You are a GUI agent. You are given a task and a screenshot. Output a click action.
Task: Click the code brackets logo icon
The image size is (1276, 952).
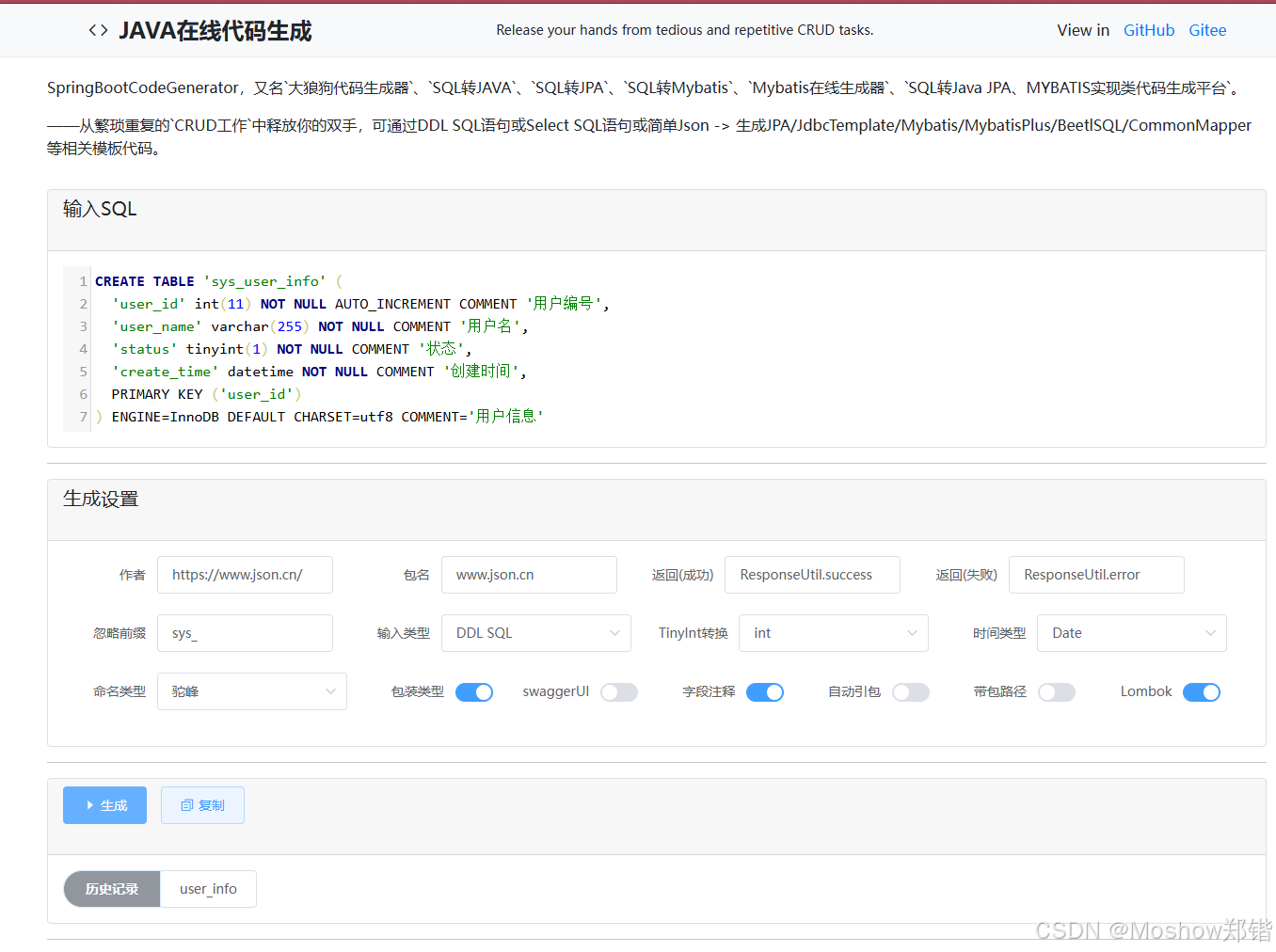[x=98, y=30]
